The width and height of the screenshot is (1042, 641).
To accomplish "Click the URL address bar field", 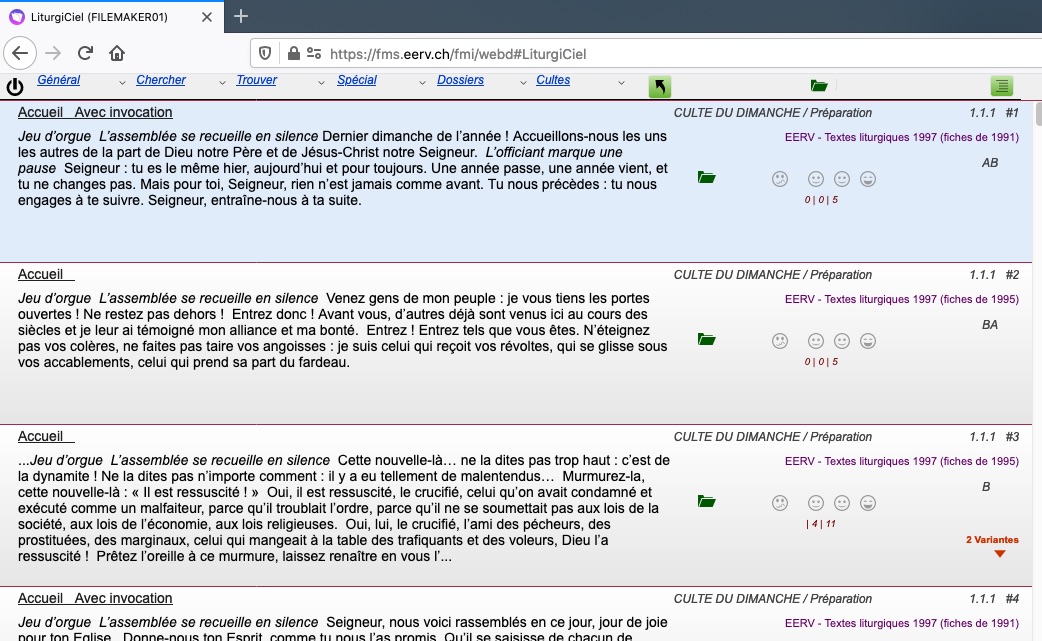I will point(645,54).
